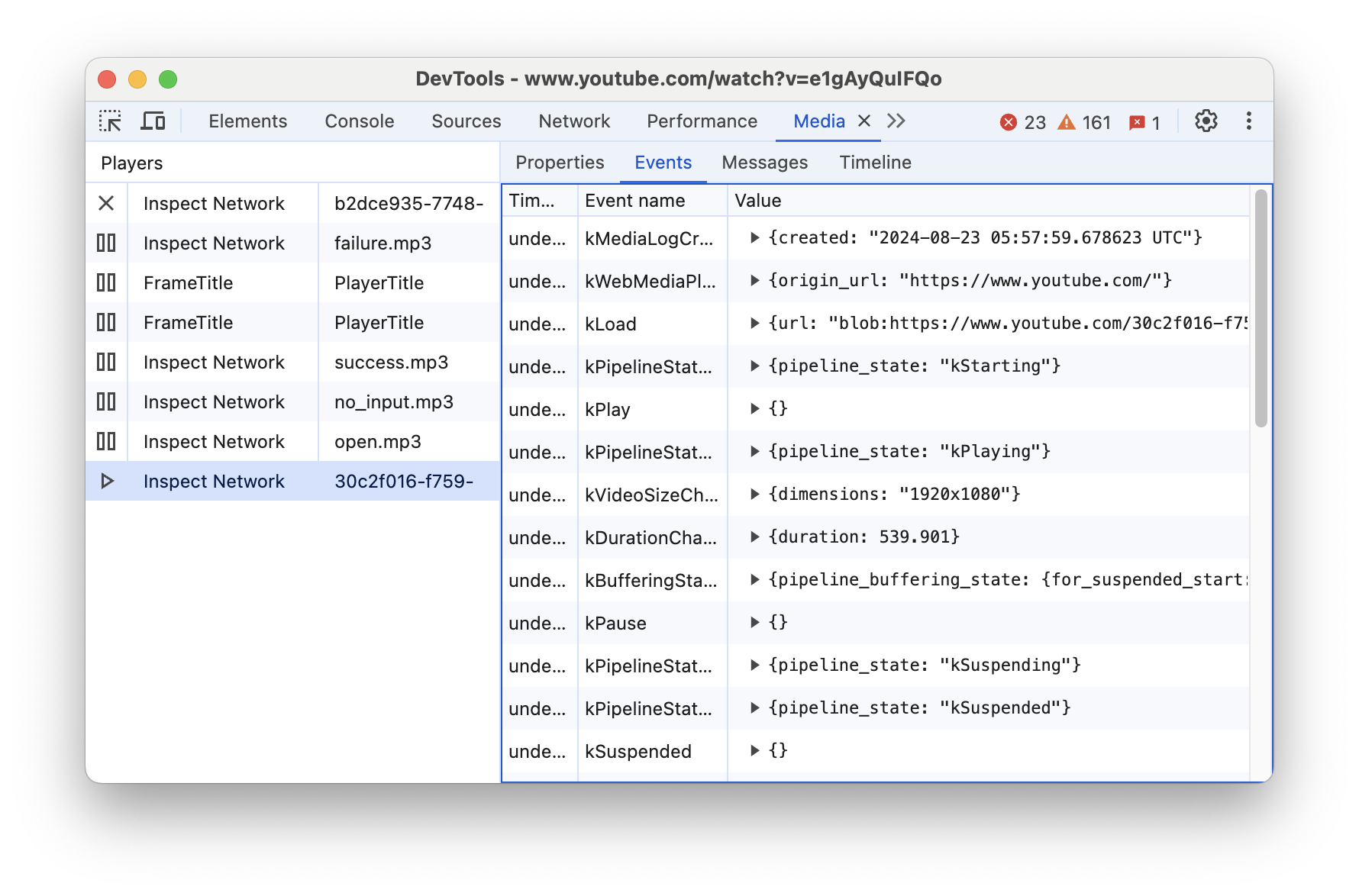Remove the b2dce935 player
Image resolution: width=1359 pixels, height=896 pixels.
coord(107,203)
